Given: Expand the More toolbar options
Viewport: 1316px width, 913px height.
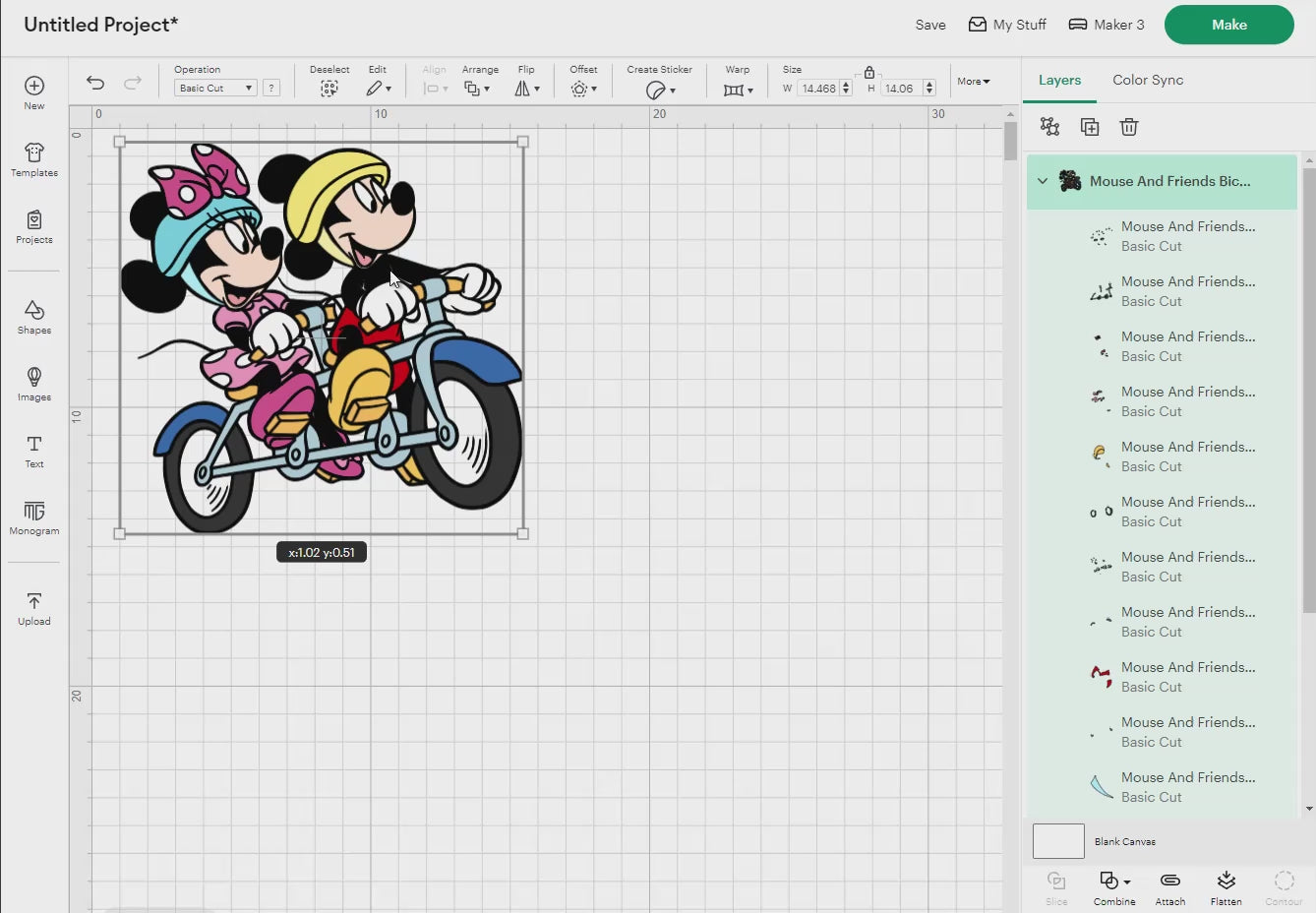Looking at the screenshot, I should point(974,82).
